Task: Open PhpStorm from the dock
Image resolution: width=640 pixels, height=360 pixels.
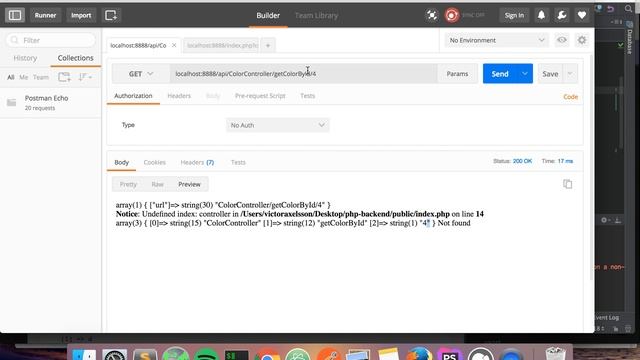Action: (x=449, y=355)
